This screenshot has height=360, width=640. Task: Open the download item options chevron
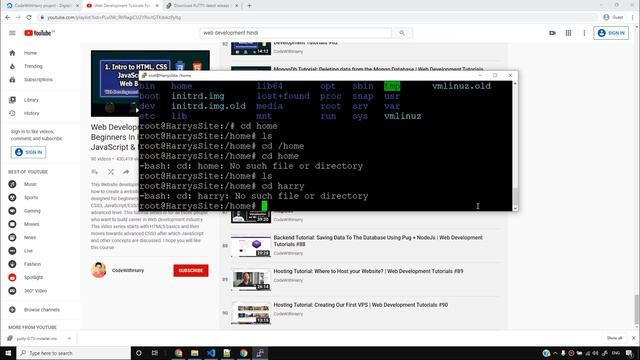(x=69, y=338)
